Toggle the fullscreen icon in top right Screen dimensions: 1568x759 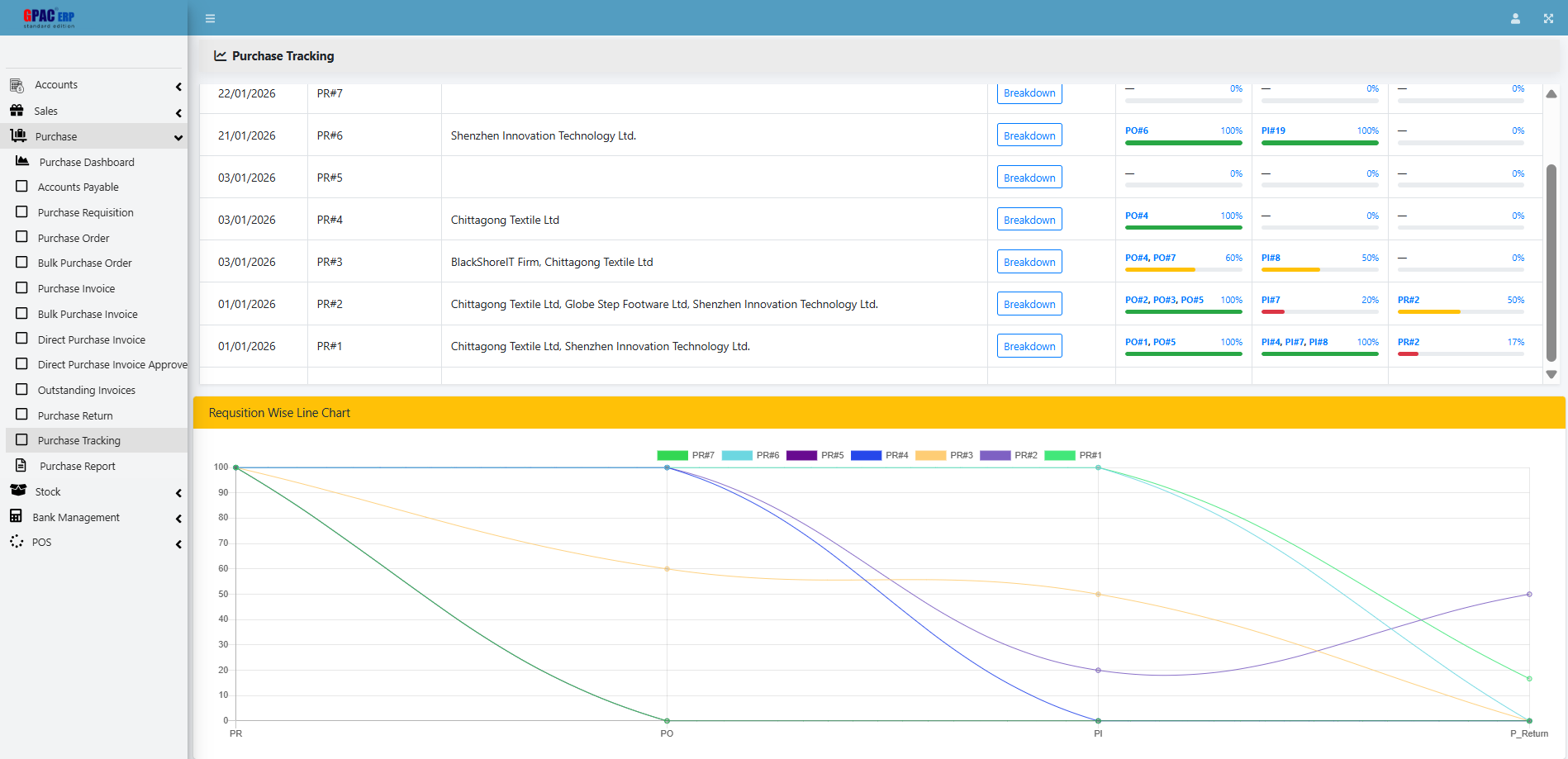tap(1548, 17)
